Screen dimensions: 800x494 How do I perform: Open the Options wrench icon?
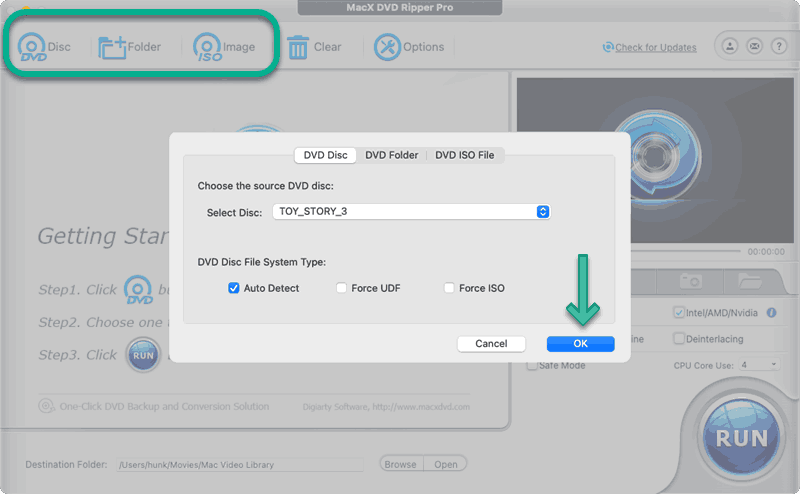(387, 47)
